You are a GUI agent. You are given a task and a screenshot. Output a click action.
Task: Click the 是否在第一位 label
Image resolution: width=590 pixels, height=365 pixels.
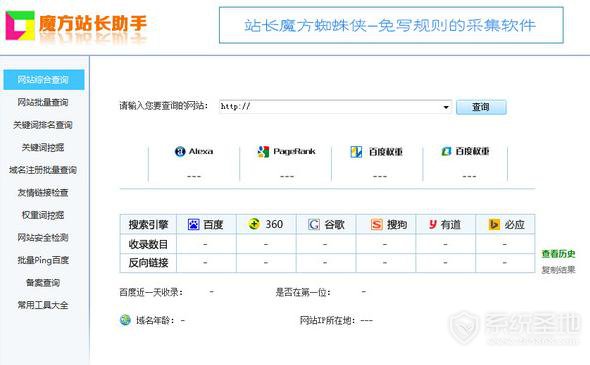(x=303, y=292)
